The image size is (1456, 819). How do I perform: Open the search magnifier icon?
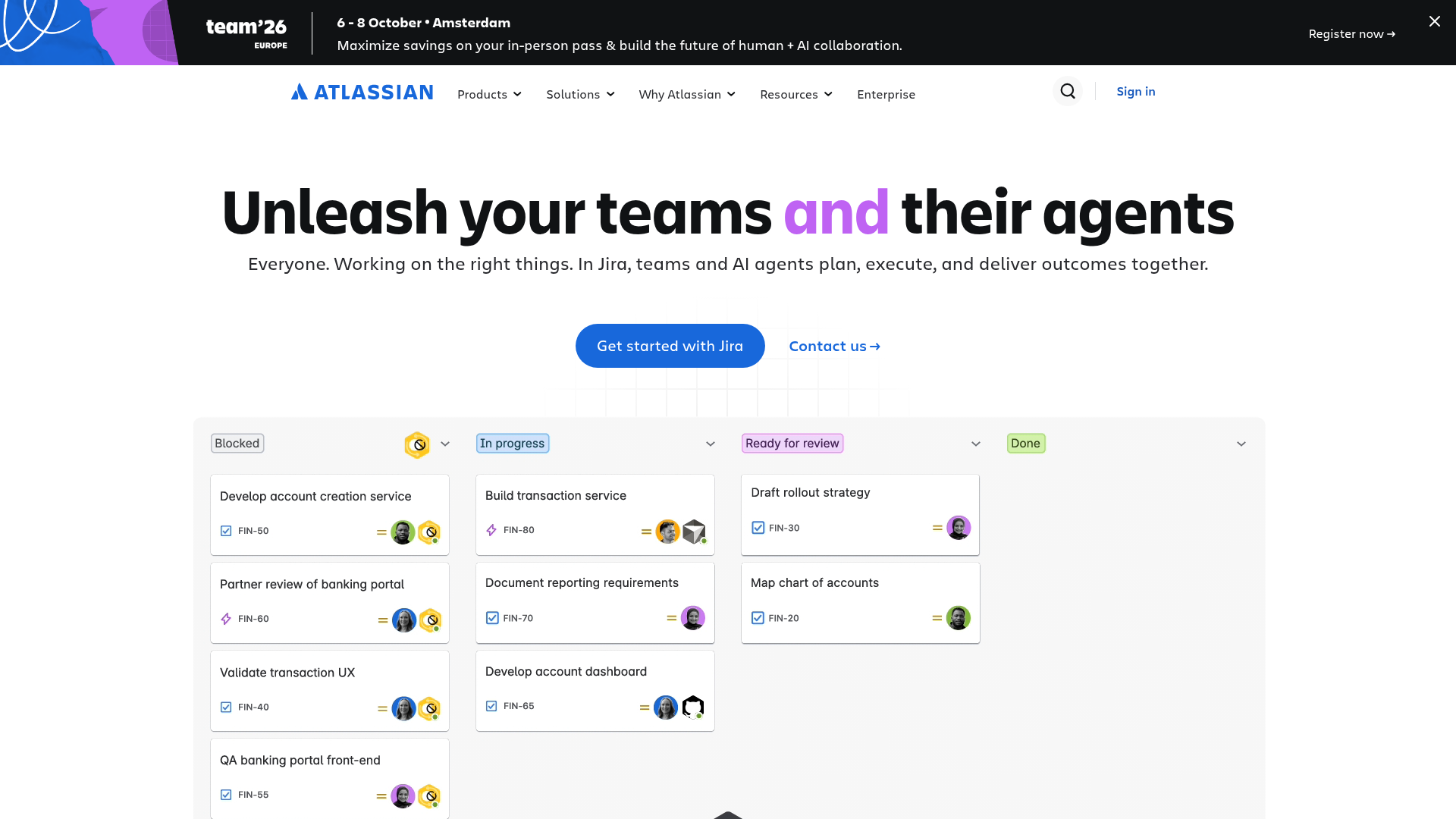(x=1068, y=91)
